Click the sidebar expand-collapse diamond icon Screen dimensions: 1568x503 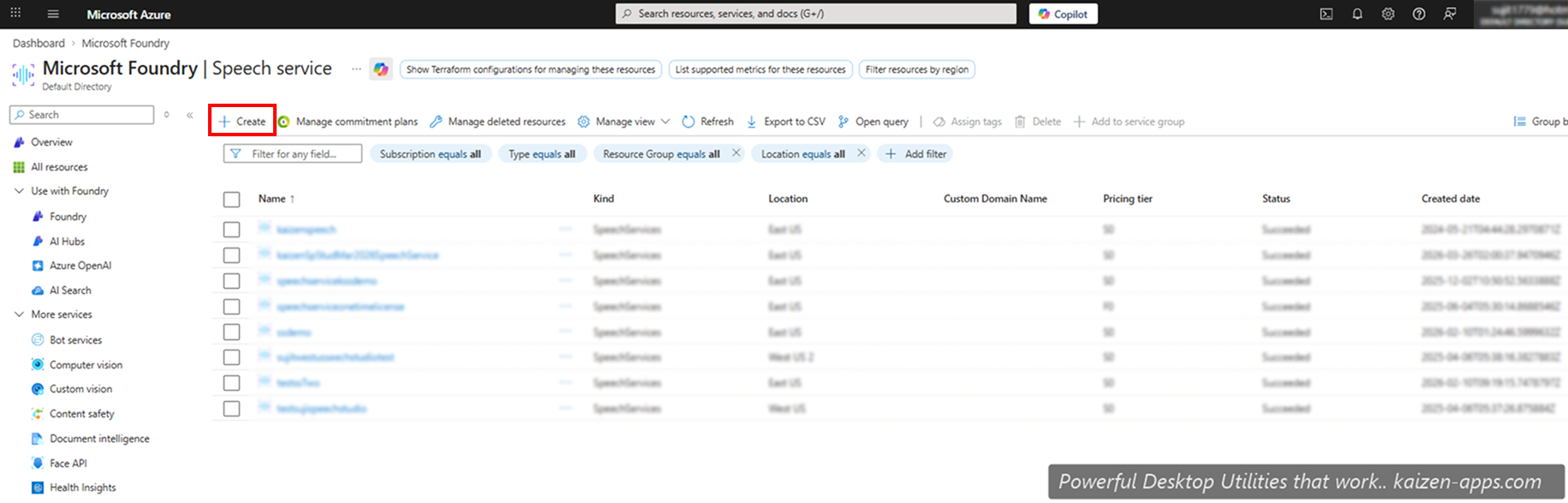click(166, 115)
